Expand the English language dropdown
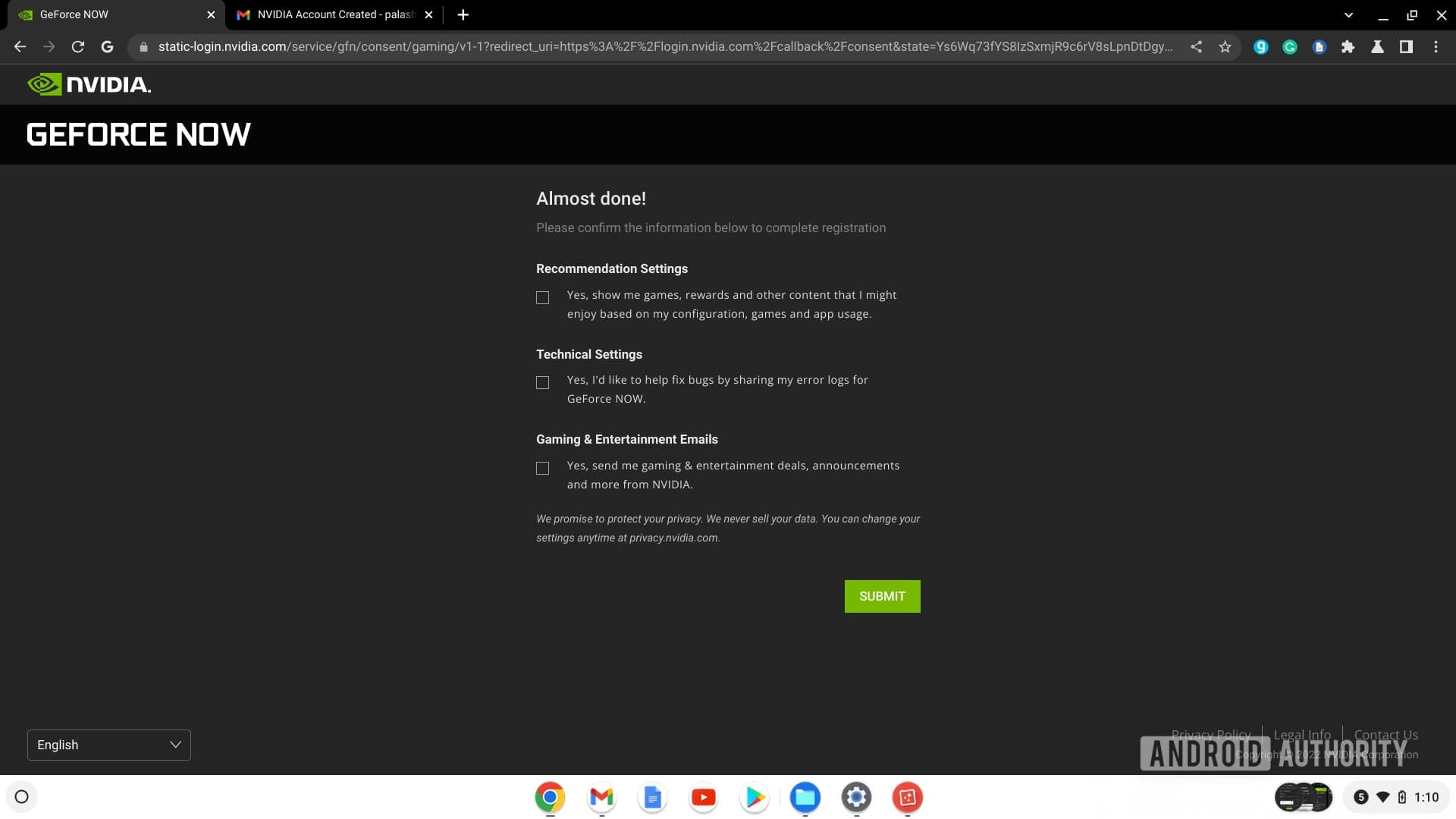 click(109, 745)
